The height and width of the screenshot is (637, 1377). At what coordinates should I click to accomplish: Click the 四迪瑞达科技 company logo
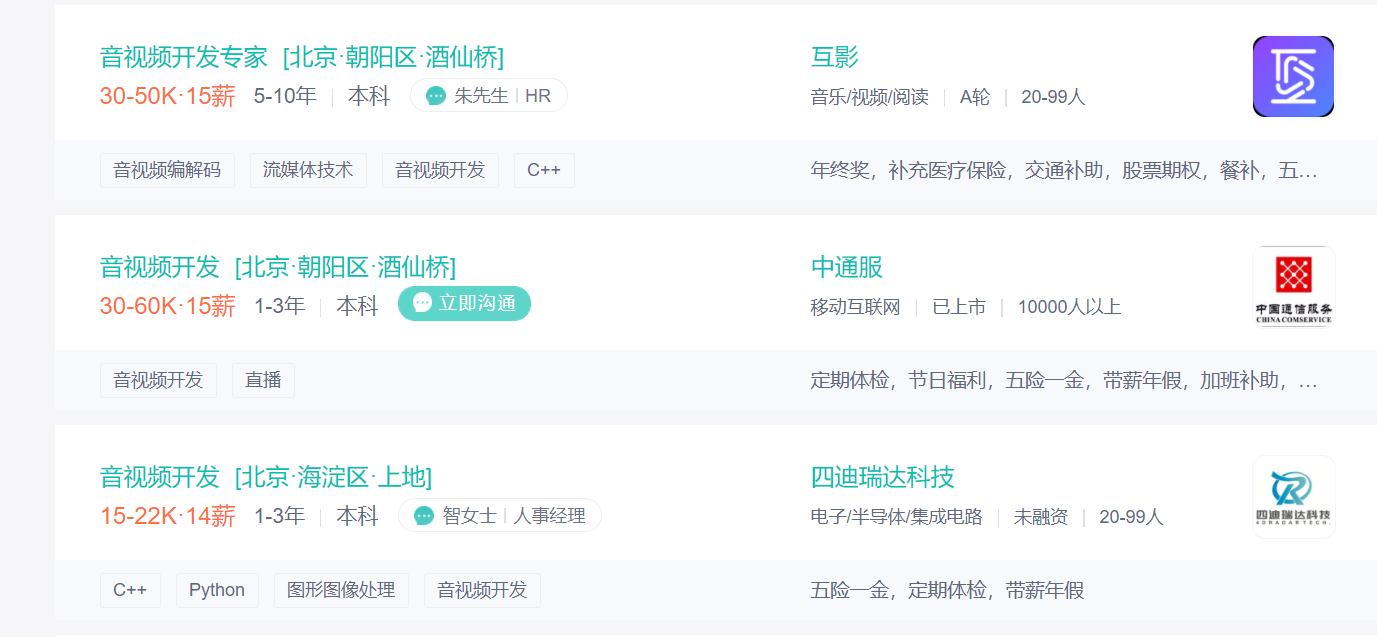[1293, 497]
